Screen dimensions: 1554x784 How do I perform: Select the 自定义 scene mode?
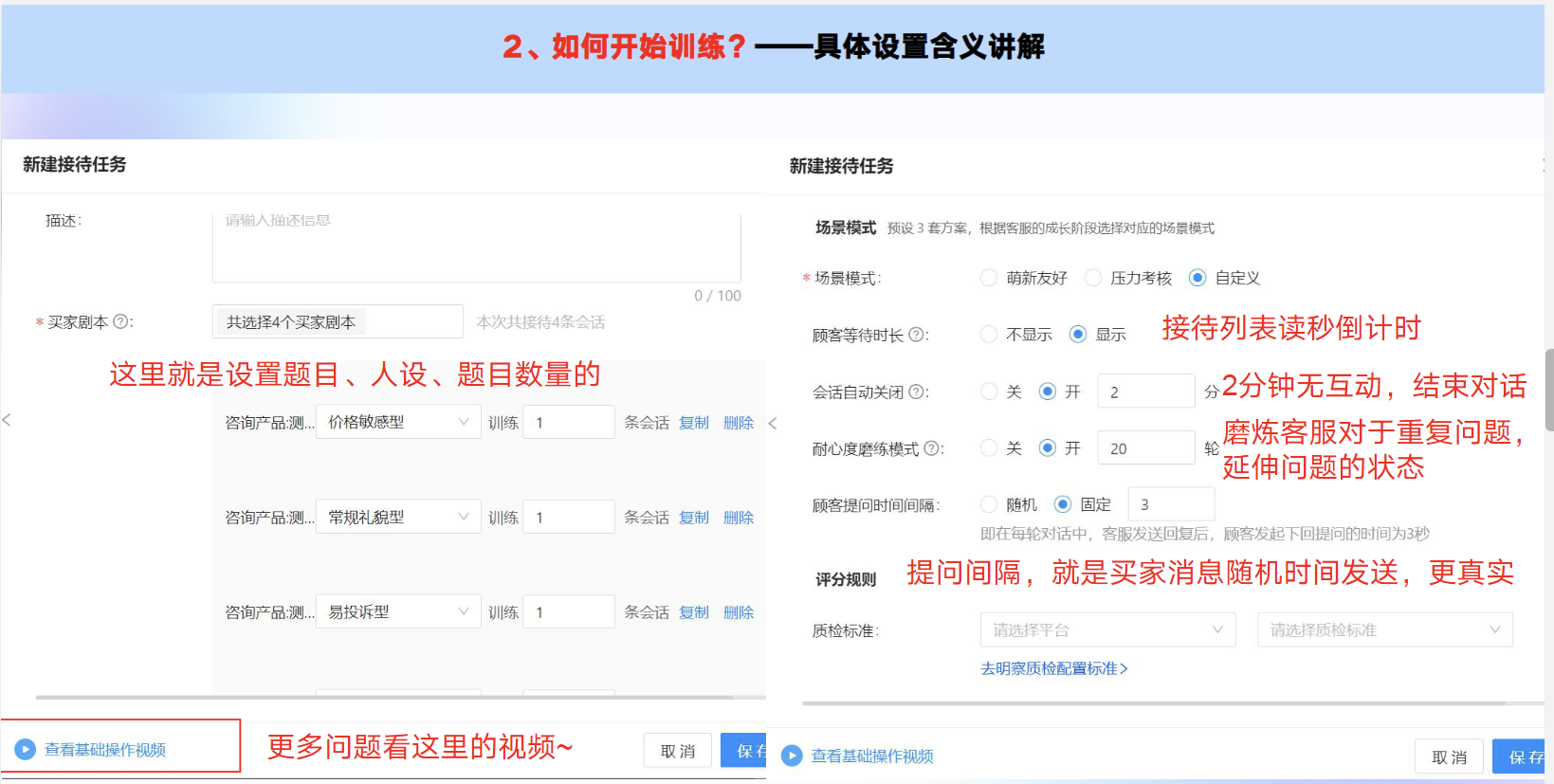click(x=1197, y=278)
